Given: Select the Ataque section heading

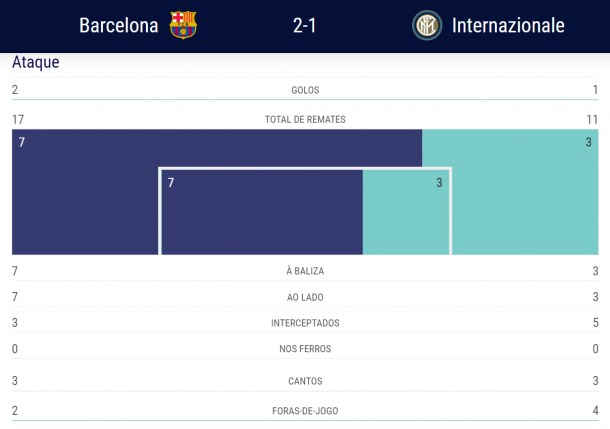Looking at the screenshot, I should 36,62.
